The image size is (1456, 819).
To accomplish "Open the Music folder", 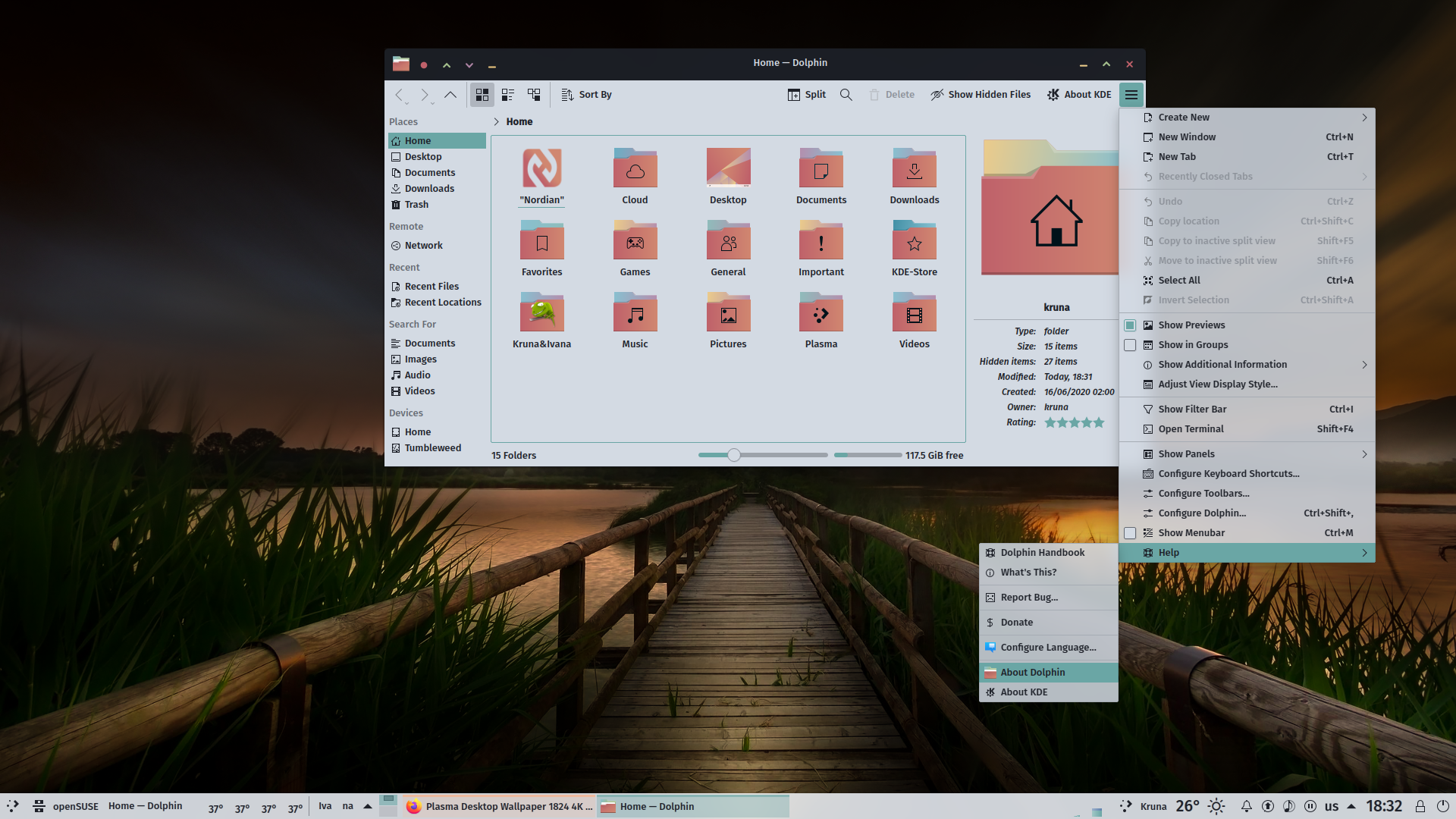I will 635,321.
